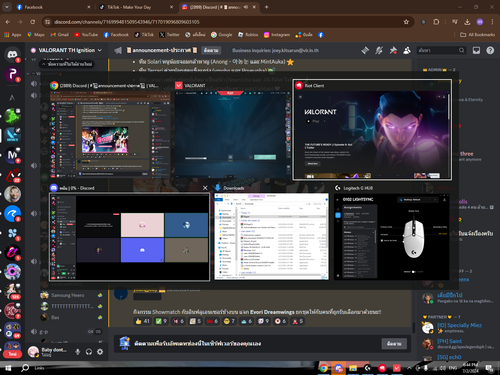Show hidden system tray icons chevron

[409, 368]
